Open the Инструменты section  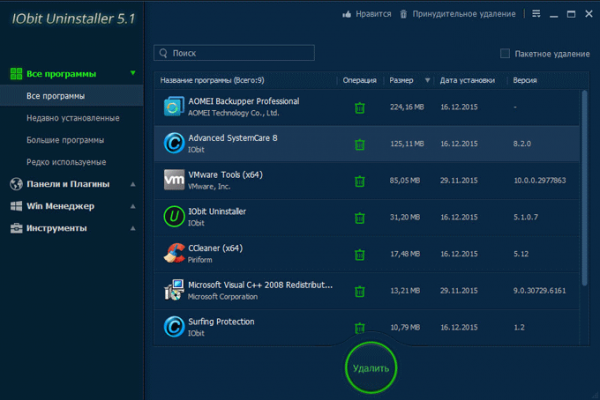click(57, 228)
